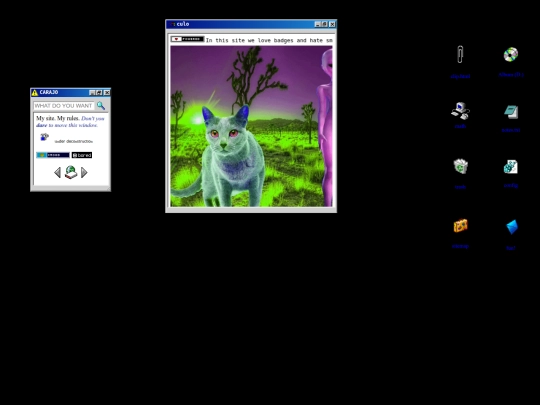The width and height of the screenshot is (540, 405).
Task: Click the flag badge in CARAJO window
Action: tap(53, 155)
